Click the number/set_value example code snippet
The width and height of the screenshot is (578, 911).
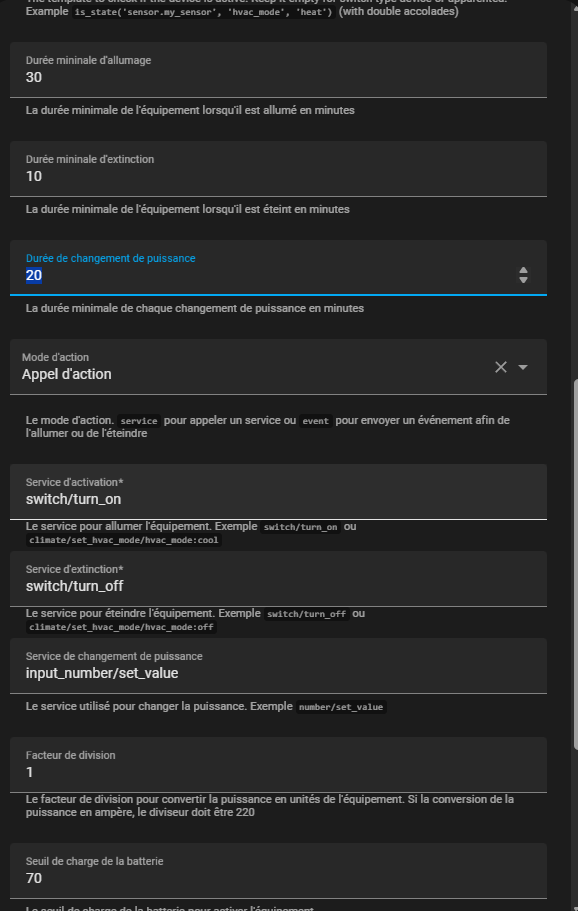tap(341, 707)
